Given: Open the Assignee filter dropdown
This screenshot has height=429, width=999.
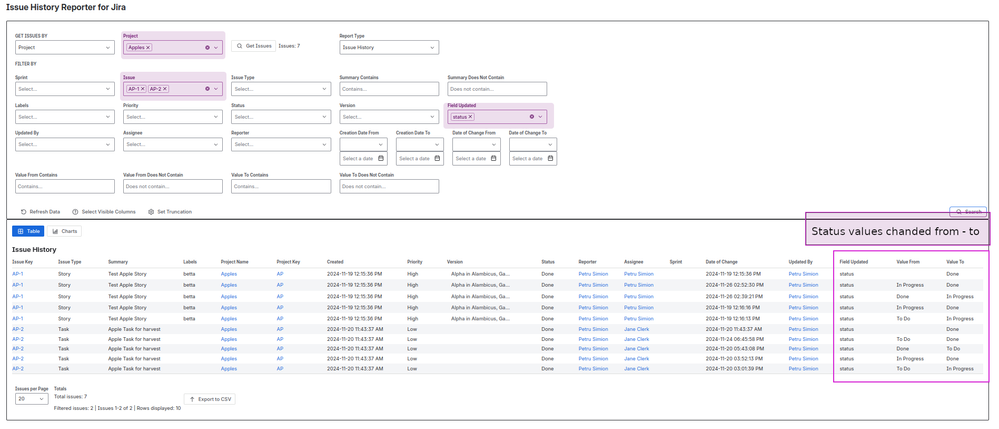Looking at the screenshot, I should (173, 145).
